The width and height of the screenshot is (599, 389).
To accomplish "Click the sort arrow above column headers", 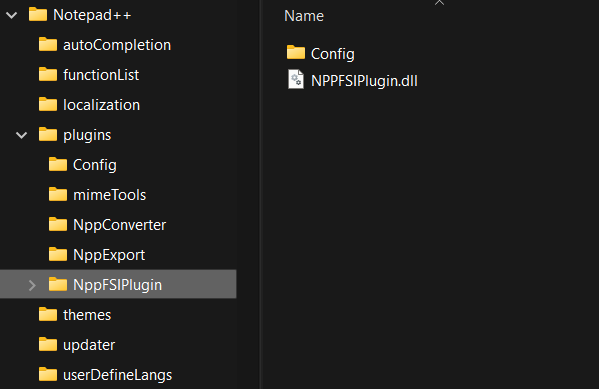I will [x=439, y=3].
